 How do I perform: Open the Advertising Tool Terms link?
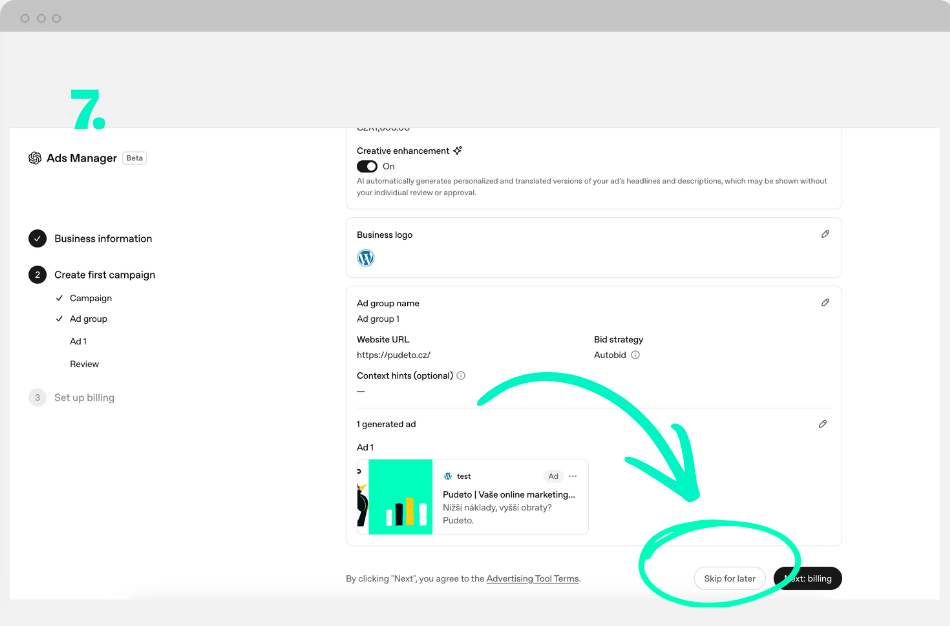click(x=533, y=579)
